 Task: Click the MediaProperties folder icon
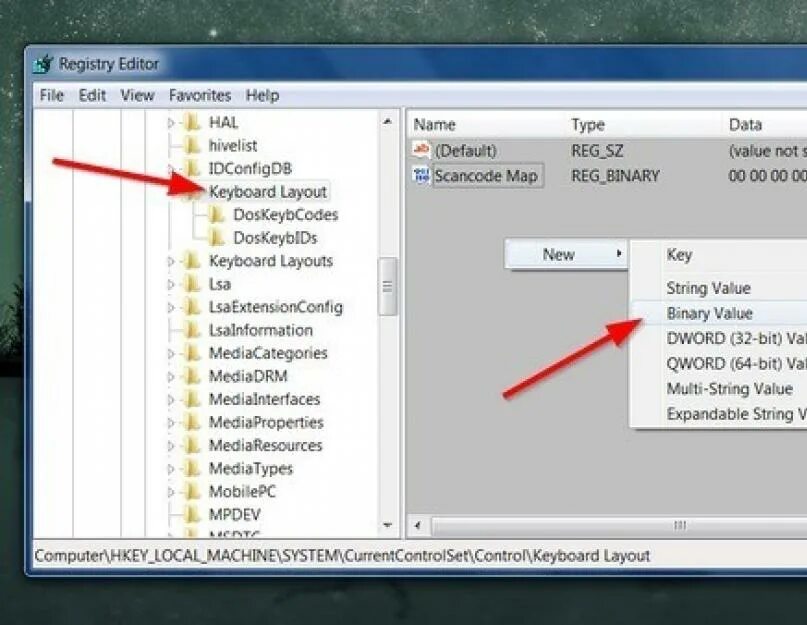(x=192, y=423)
